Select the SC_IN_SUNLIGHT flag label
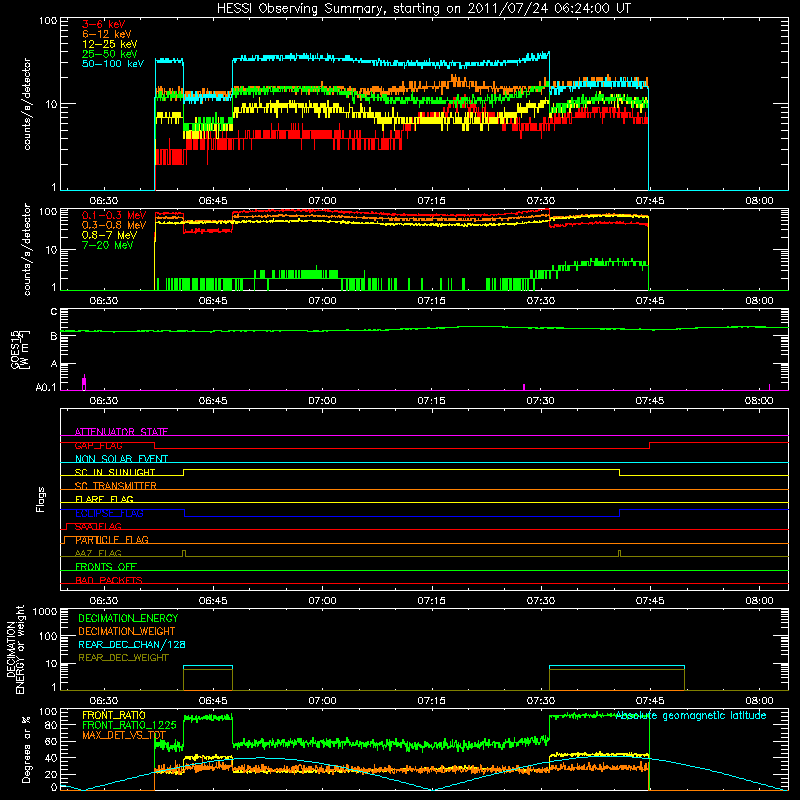 (x=115, y=472)
